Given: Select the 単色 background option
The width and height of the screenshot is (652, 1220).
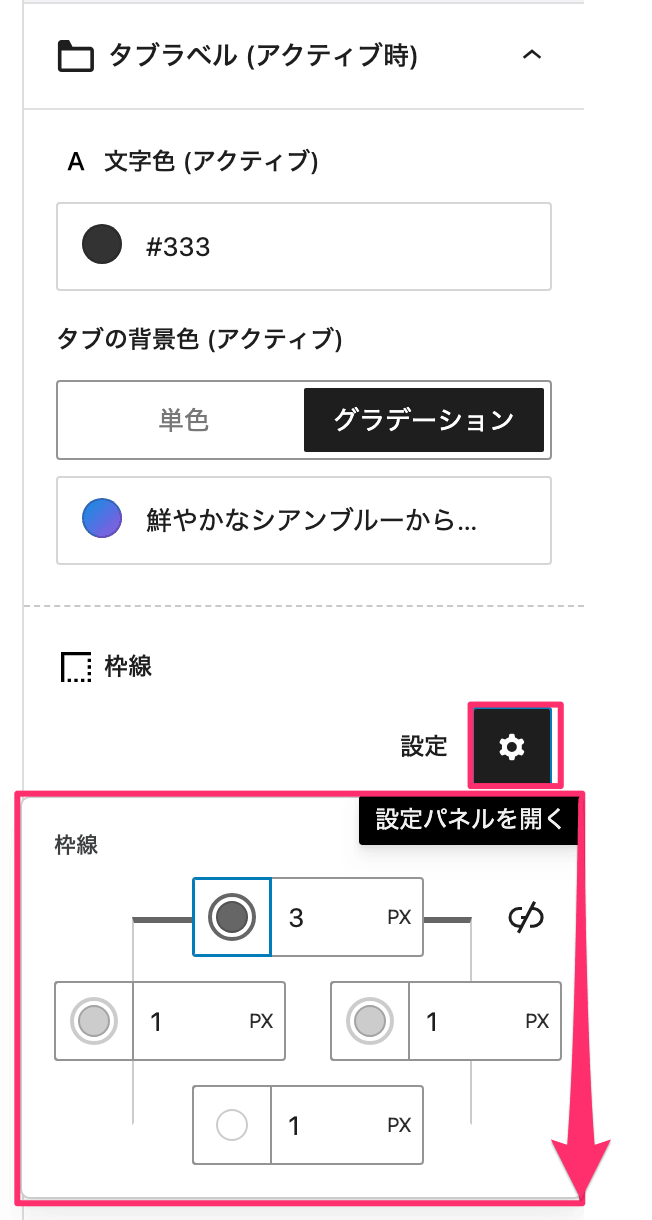Looking at the screenshot, I should tap(183, 419).
